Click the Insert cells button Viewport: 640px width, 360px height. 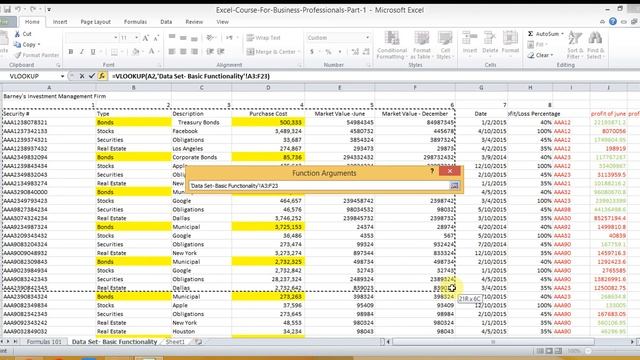point(470,43)
